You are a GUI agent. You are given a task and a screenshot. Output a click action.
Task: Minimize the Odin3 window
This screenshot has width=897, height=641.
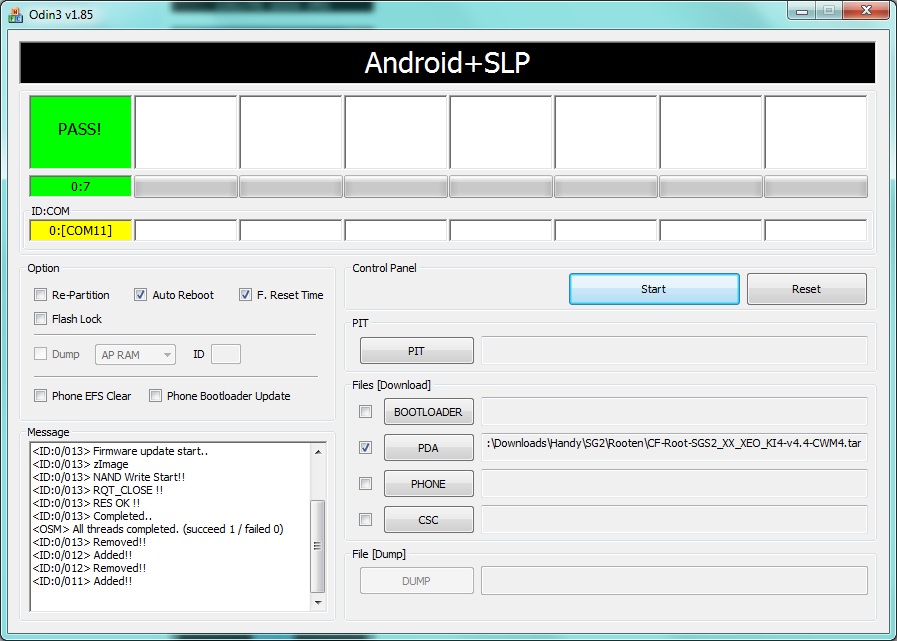coord(802,11)
